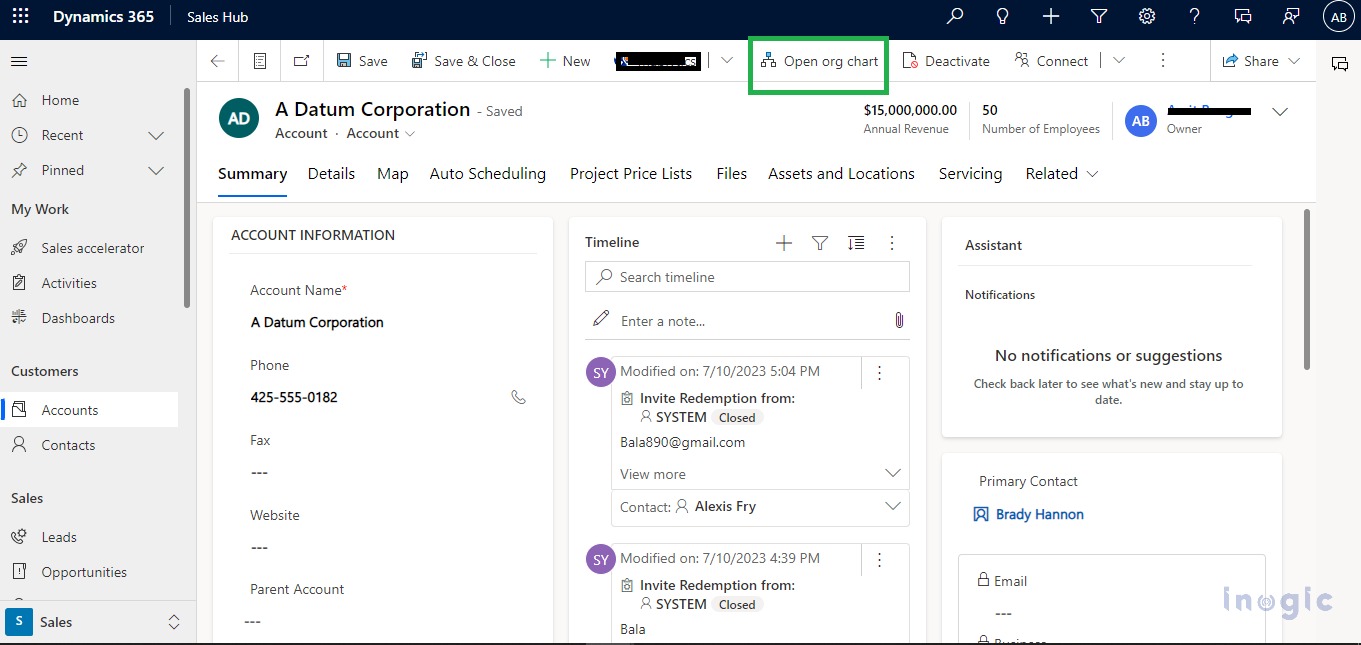Click Deactivate command
Viewport: 1361px width, 645px height.
click(x=946, y=61)
